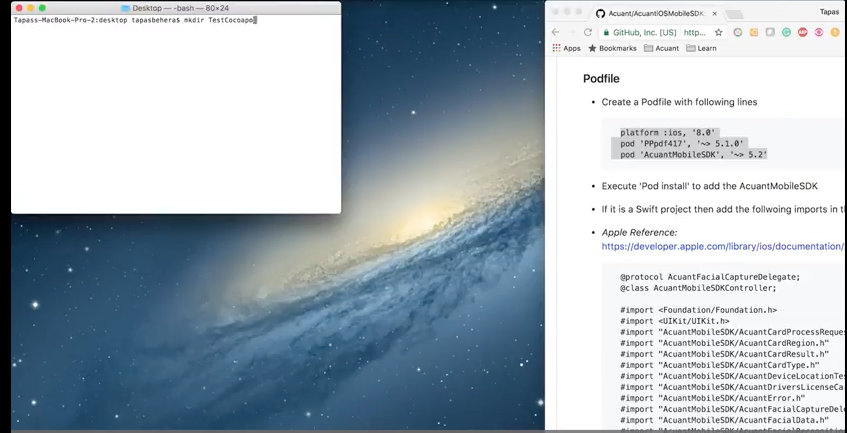Click the Chrome forward arrow
The image size is (847, 433).
(572, 32)
